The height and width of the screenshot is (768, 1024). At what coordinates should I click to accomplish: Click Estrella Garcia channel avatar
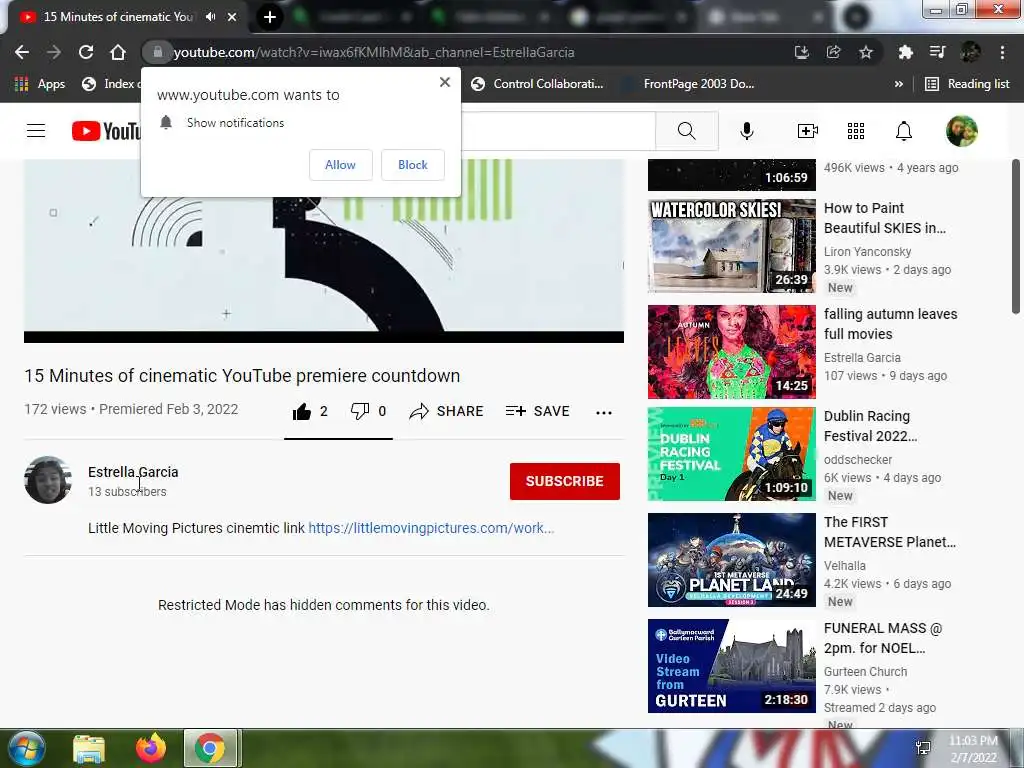48,479
